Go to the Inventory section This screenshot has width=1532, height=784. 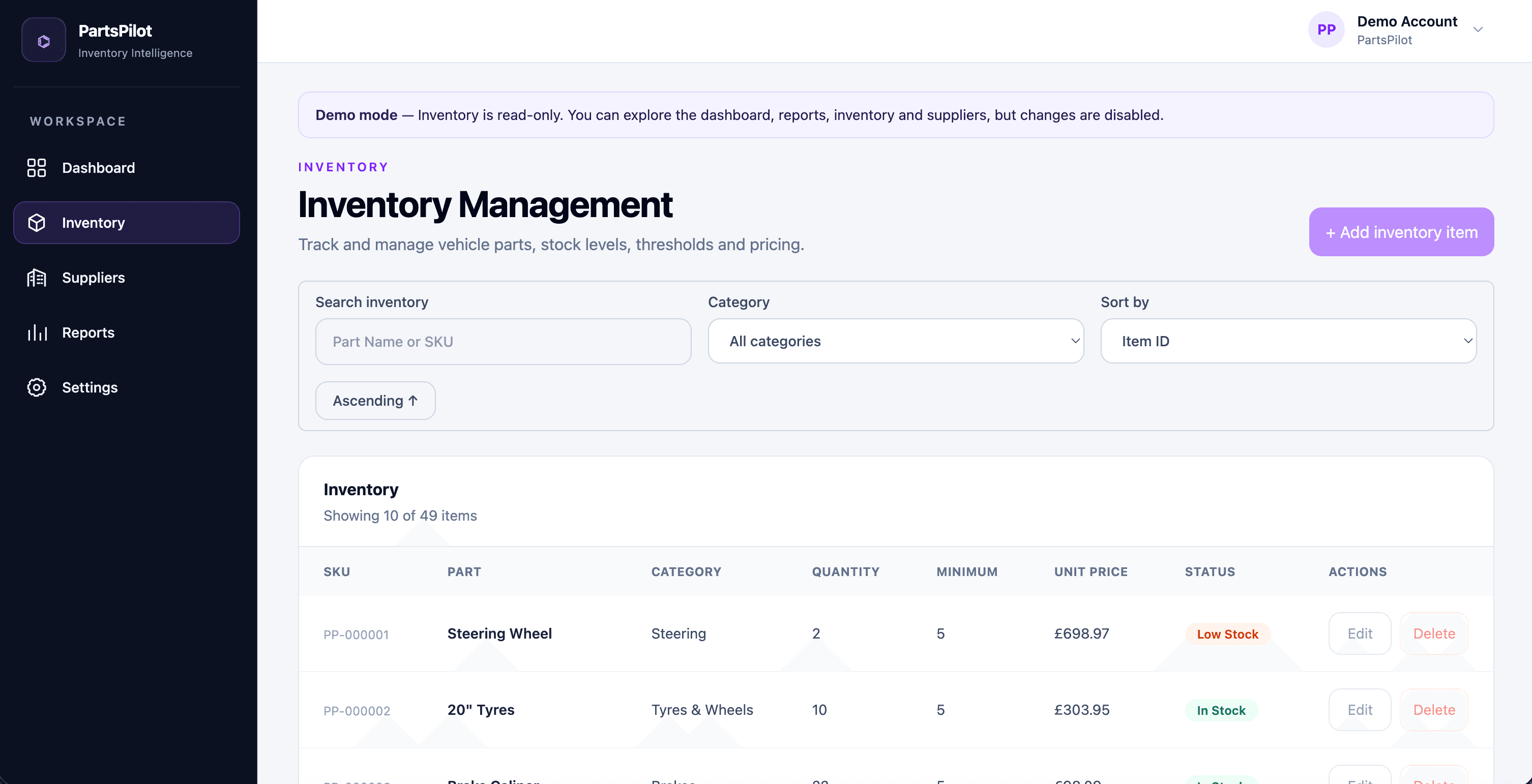pyautogui.click(x=126, y=223)
